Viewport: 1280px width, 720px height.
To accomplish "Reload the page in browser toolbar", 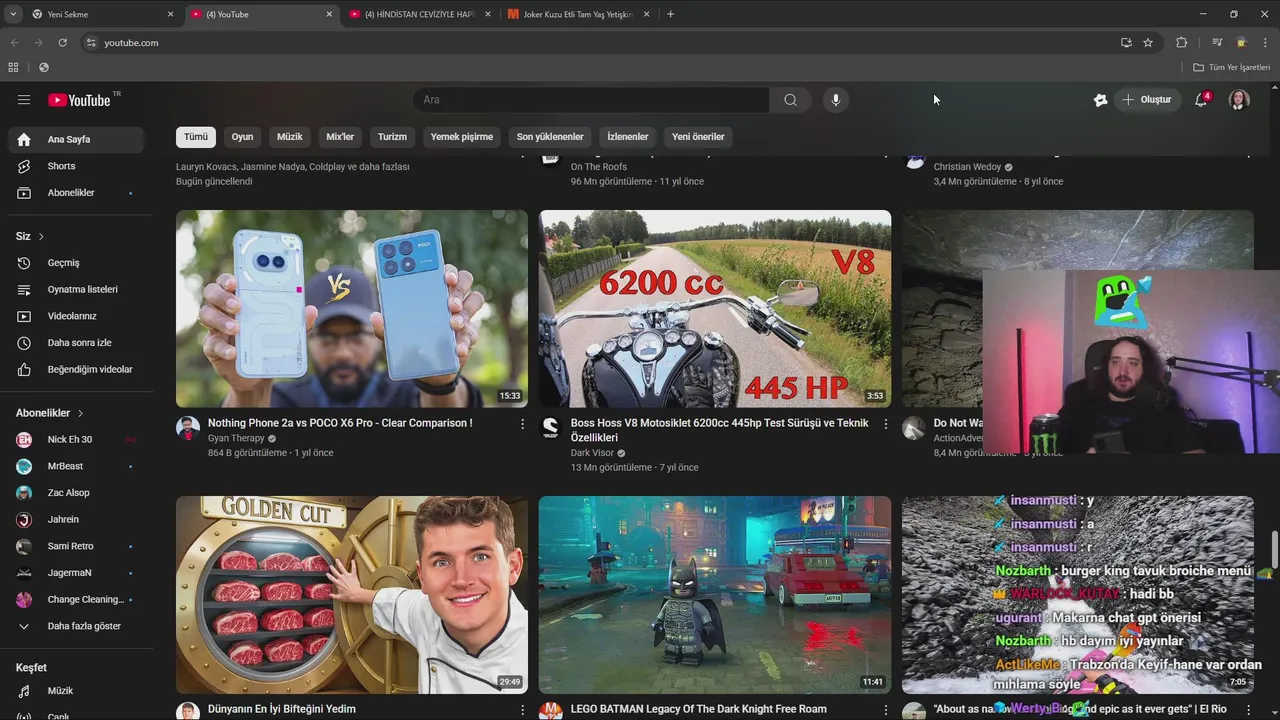I will coord(62,43).
